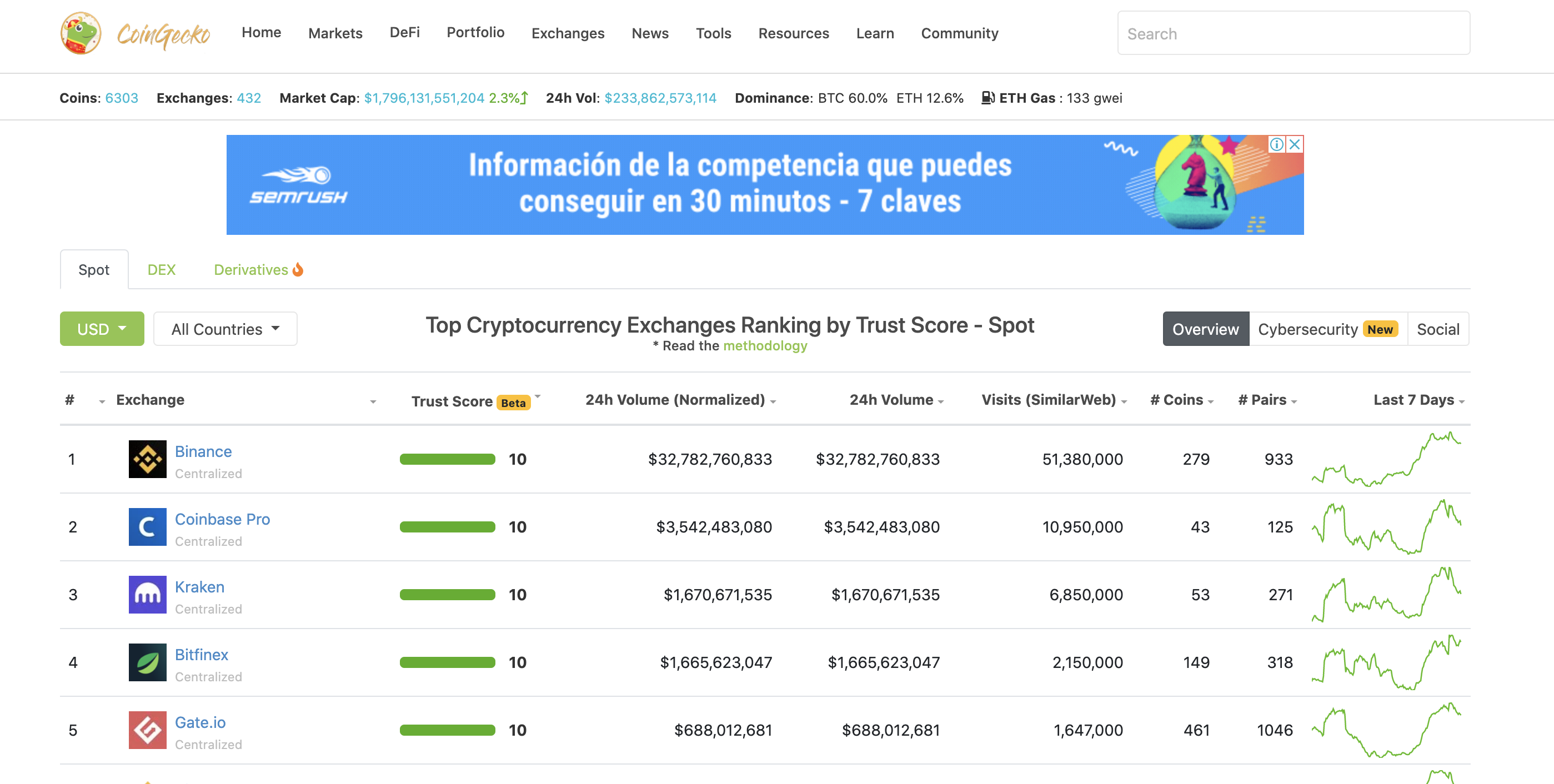Open the methodology link
Image resolution: width=1554 pixels, height=784 pixels.
pos(765,346)
